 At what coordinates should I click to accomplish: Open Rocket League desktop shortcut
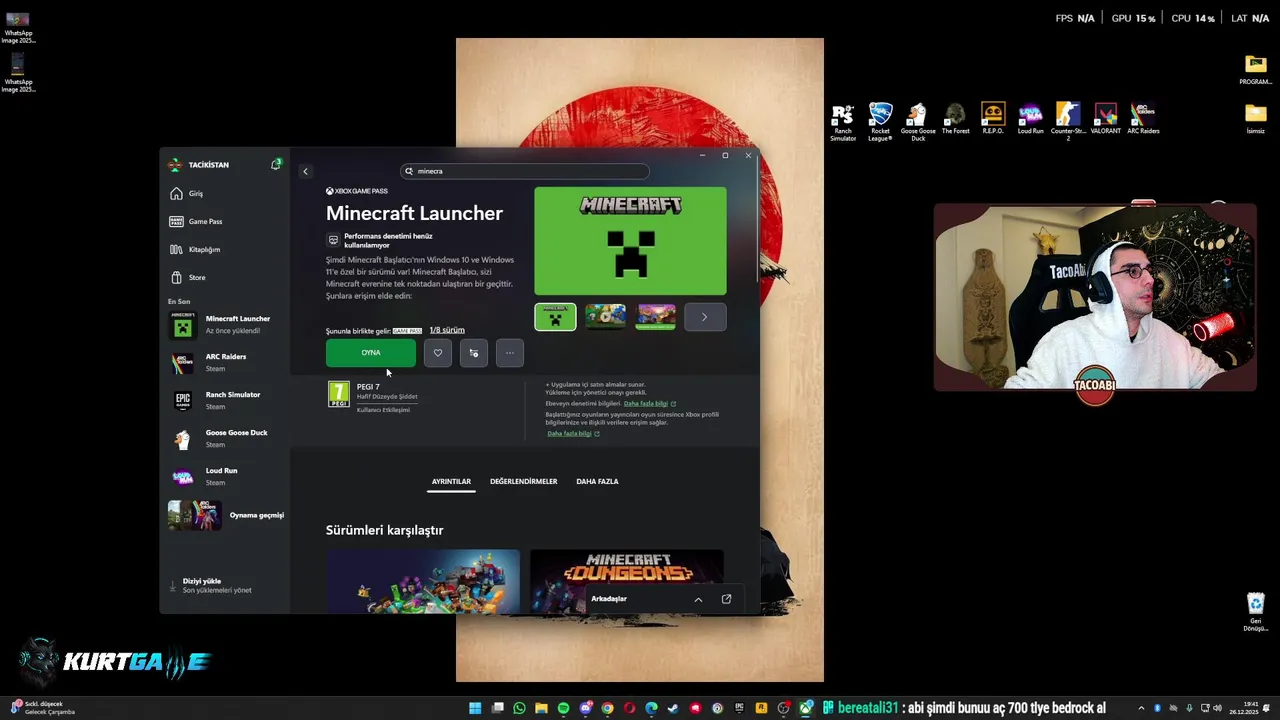coord(880,122)
